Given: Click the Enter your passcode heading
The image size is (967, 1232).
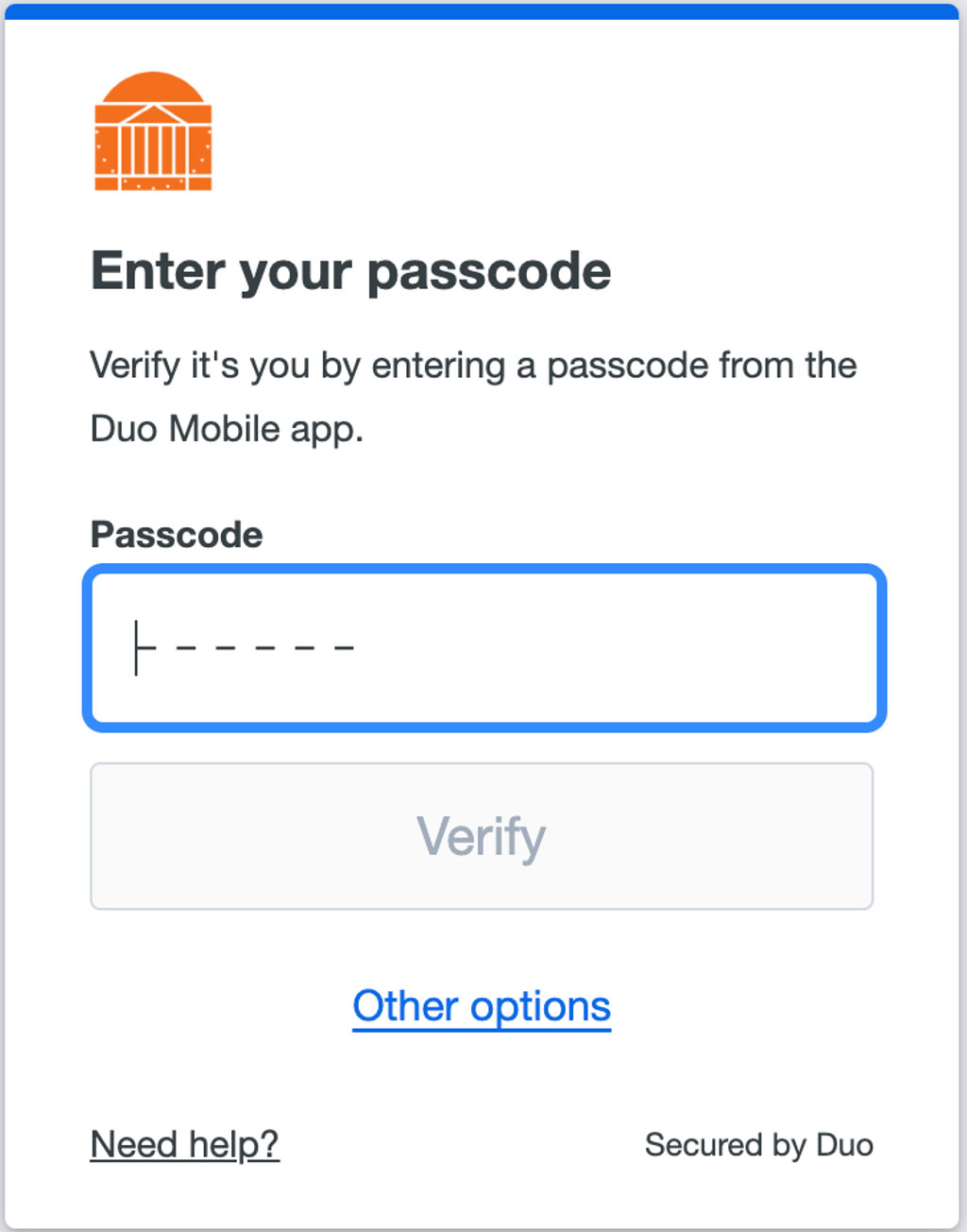Looking at the screenshot, I should click(350, 272).
